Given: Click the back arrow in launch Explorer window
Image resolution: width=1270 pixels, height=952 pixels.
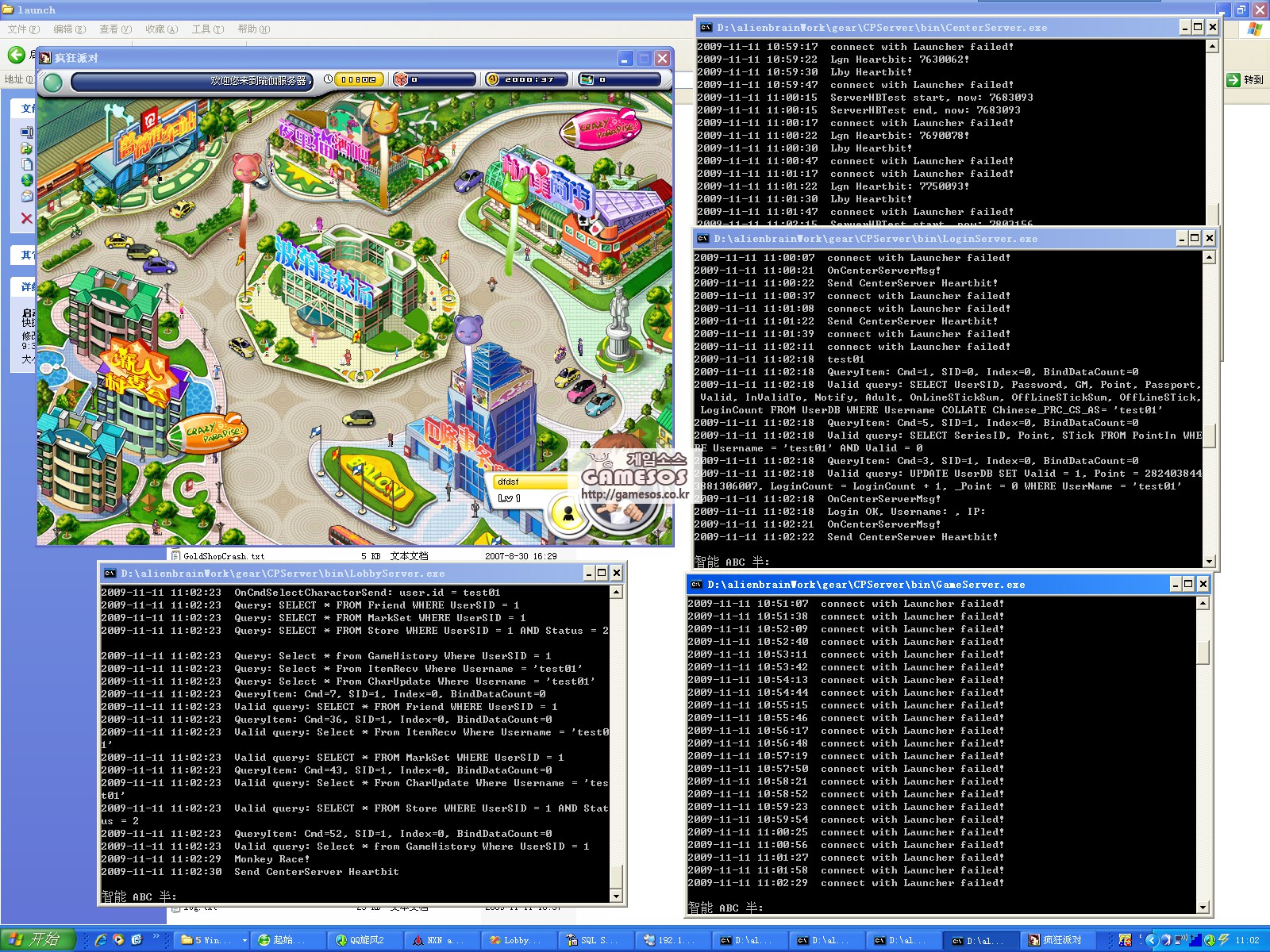Looking at the screenshot, I should pyautogui.click(x=16, y=55).
